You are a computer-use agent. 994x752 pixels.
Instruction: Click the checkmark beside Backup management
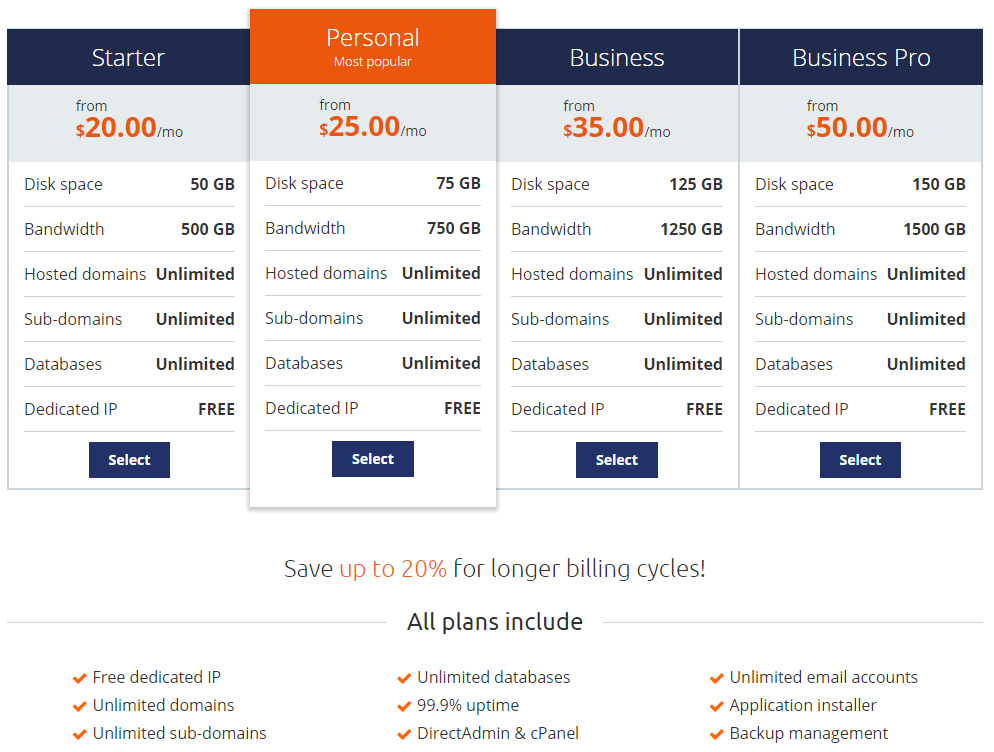point(716,733)
